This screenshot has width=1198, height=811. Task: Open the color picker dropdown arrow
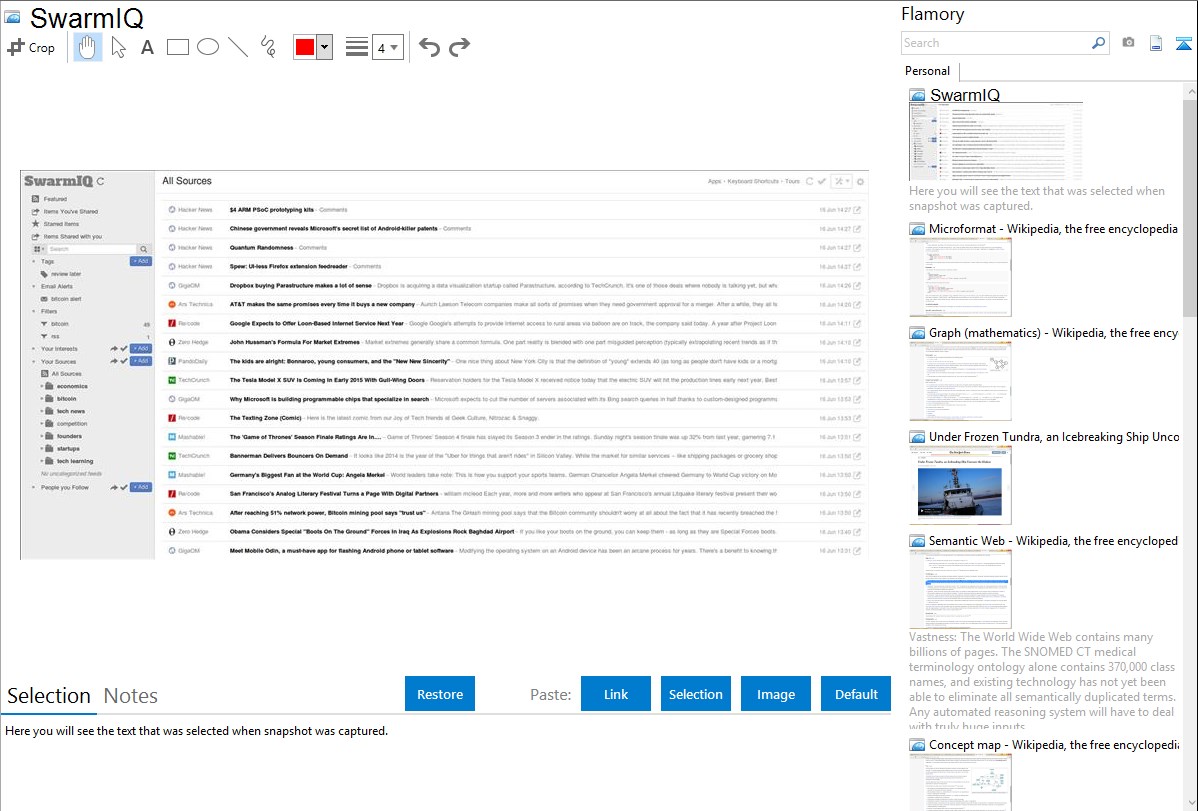tap(324, 47)
